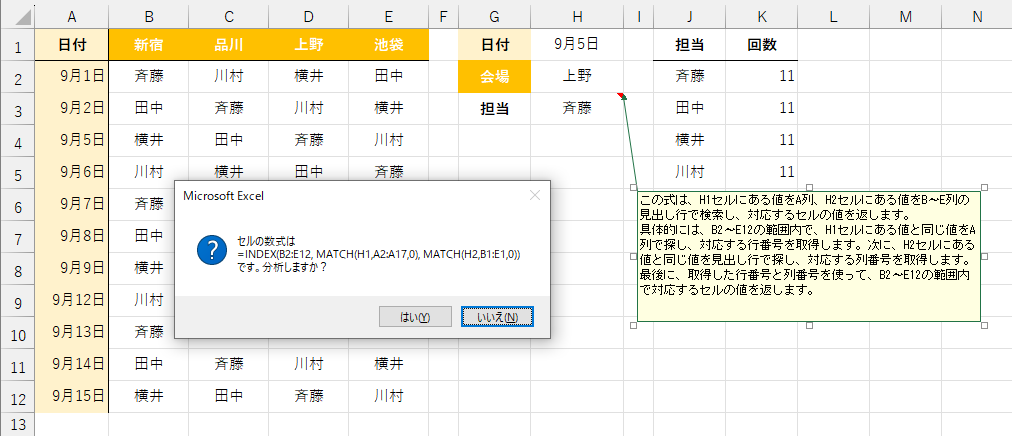Select cell E12 showing 川村

(389, 396)
